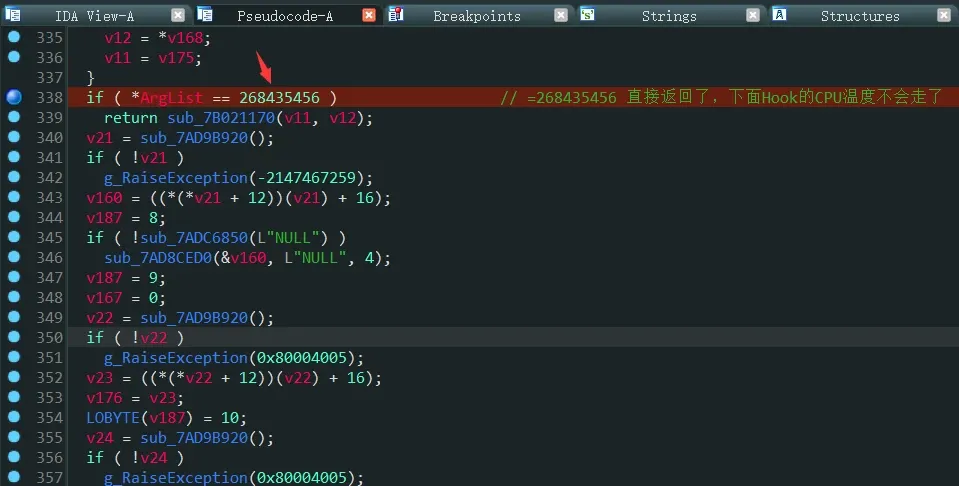Toggle breakpoint dot on line 345
Viewport: 959px width, 486px height.
click(13, 237)
